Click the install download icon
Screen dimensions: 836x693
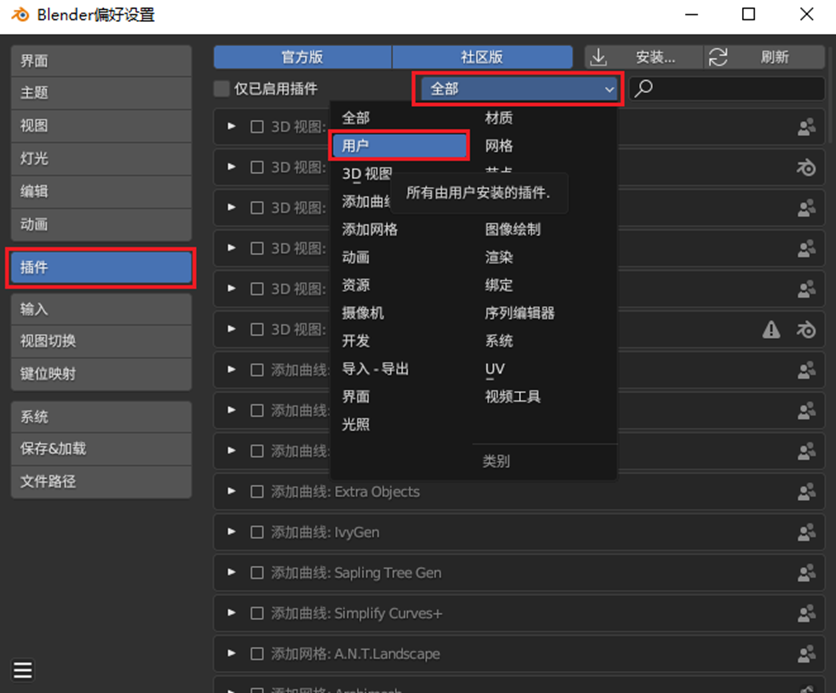pos(599,57)
